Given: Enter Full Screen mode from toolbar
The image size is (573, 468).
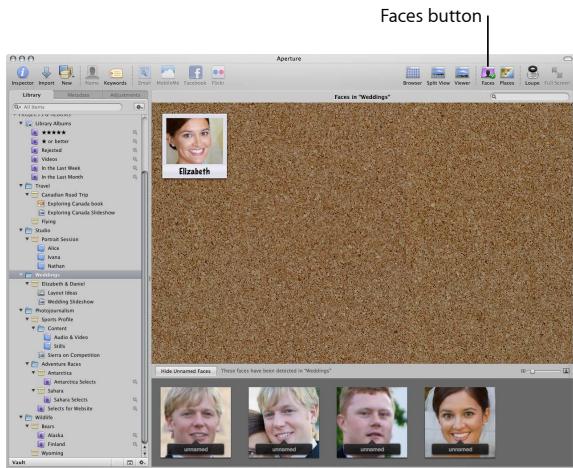Looking at the screenshot, I should [x=557, y=76].
